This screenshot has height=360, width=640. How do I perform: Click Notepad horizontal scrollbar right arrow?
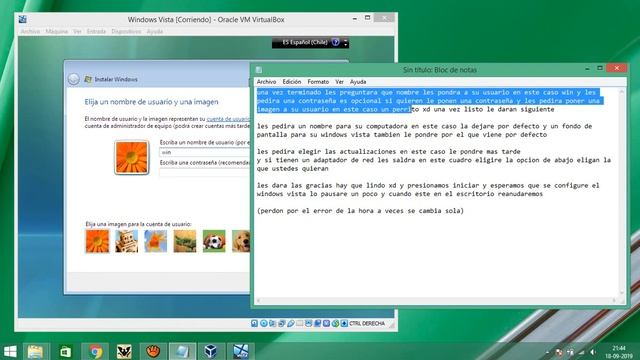[615, 301]
